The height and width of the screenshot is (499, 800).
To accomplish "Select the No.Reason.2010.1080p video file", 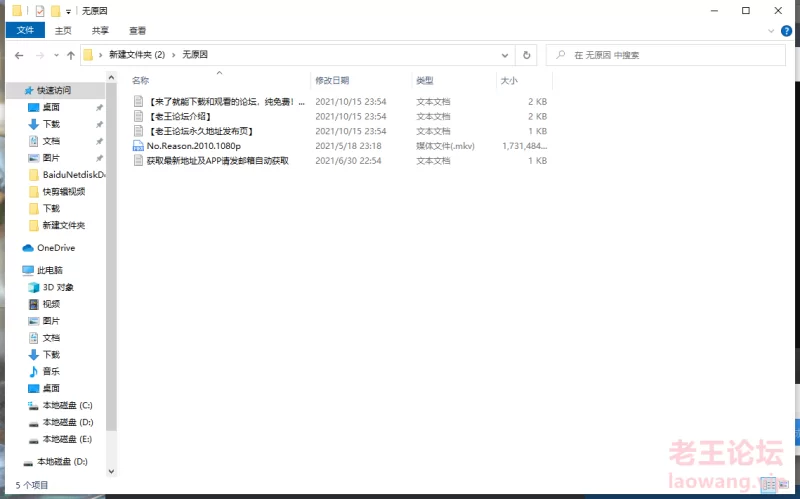I will pos(193,146).
